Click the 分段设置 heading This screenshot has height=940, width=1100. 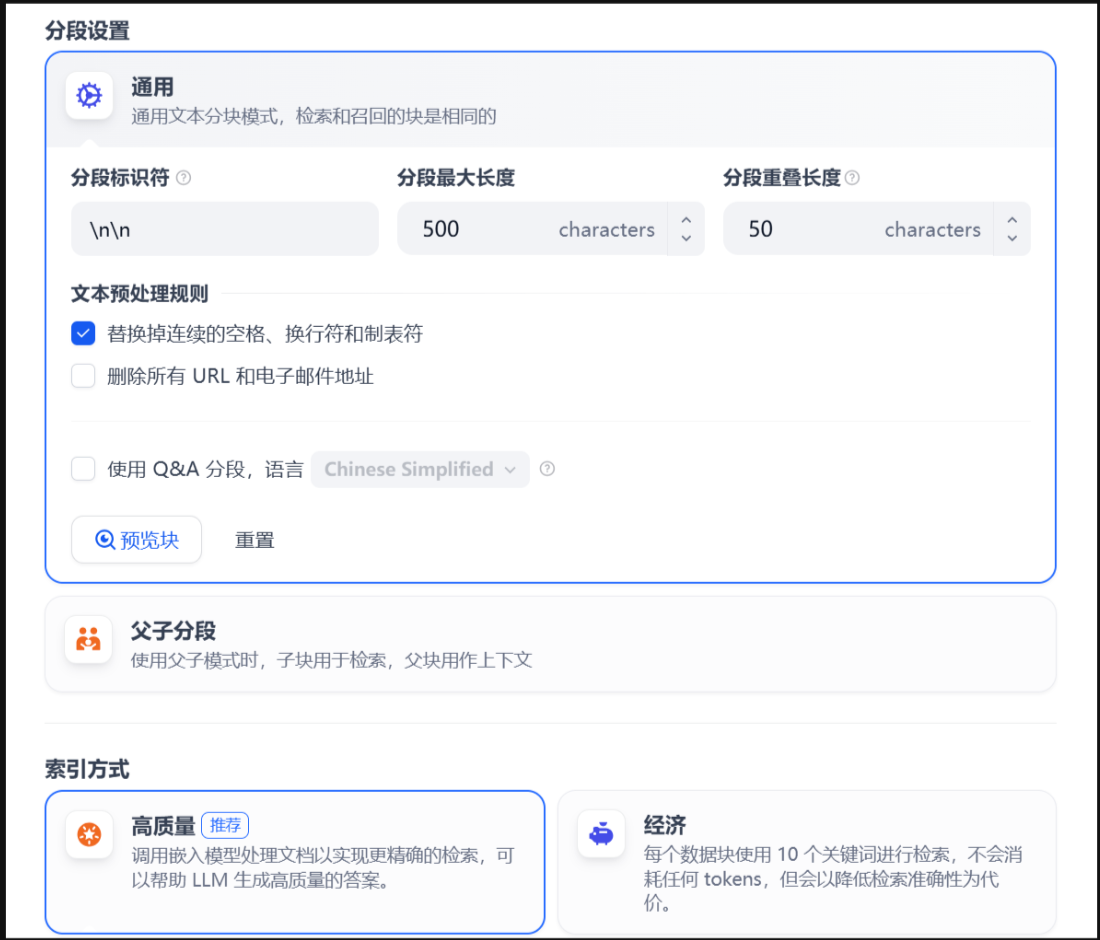click(87, 31)
